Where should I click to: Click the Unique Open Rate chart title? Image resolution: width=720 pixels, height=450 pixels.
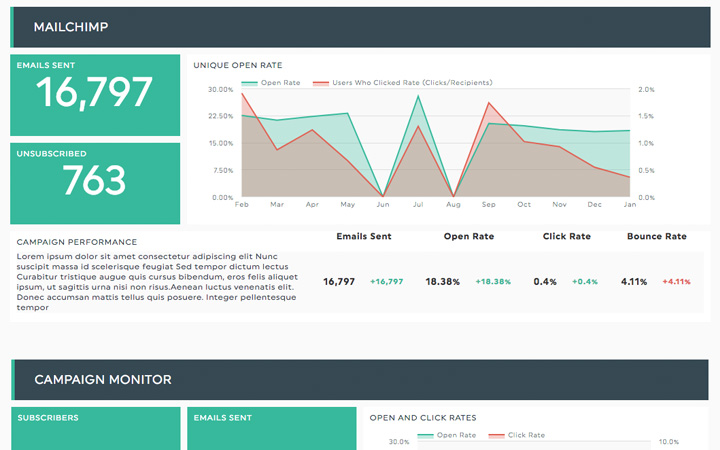click(238, 65)
